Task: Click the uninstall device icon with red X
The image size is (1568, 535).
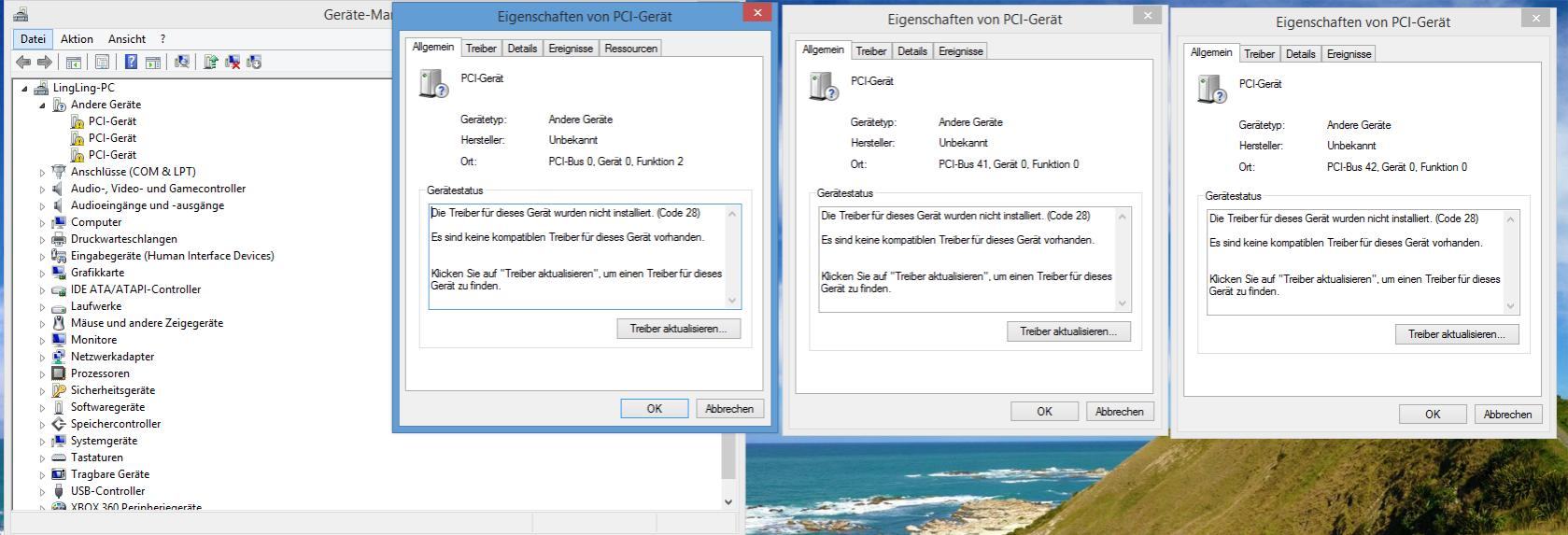Action: click(233, 63)
